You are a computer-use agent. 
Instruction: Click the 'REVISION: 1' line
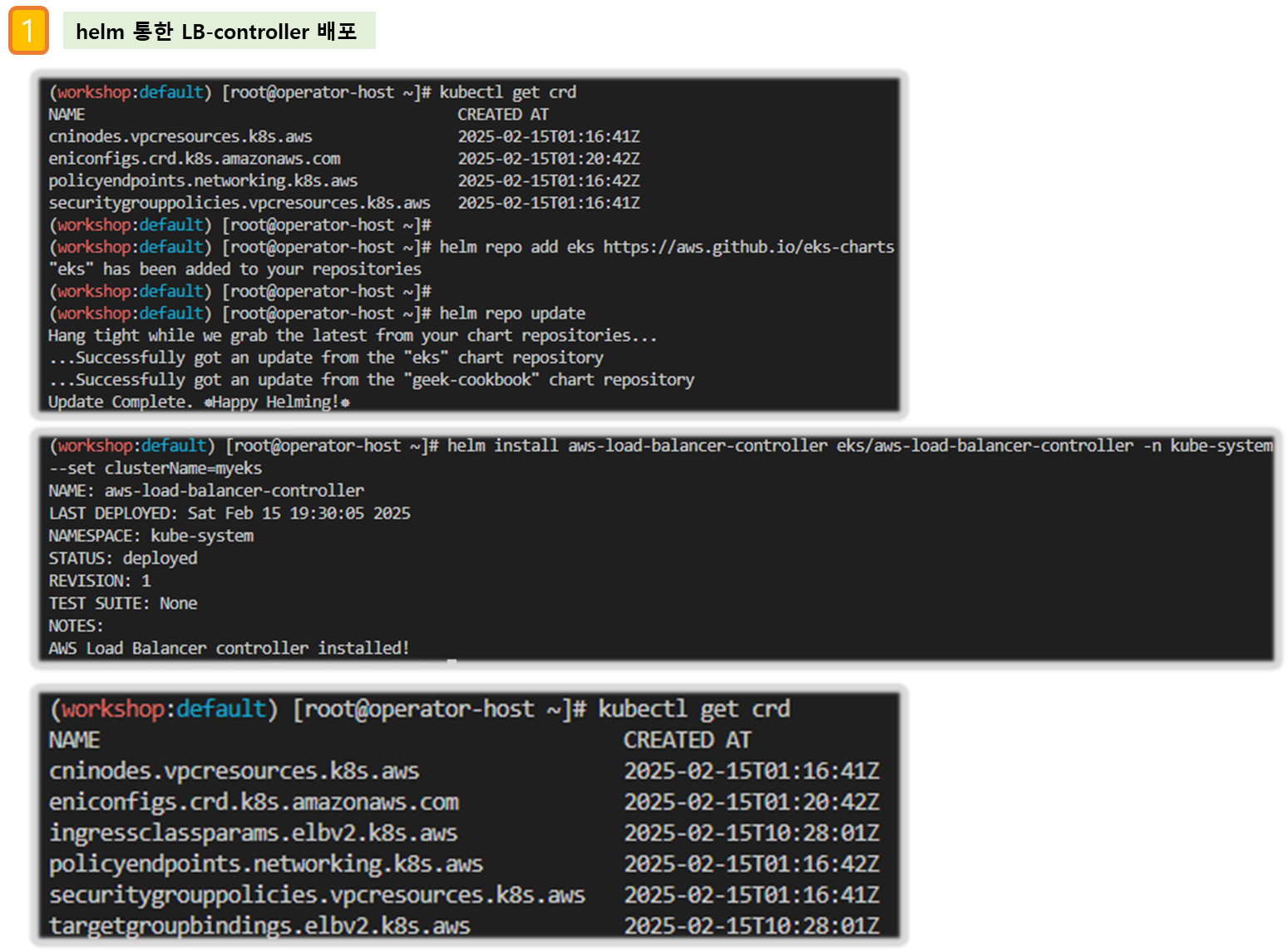coord(100,580)
